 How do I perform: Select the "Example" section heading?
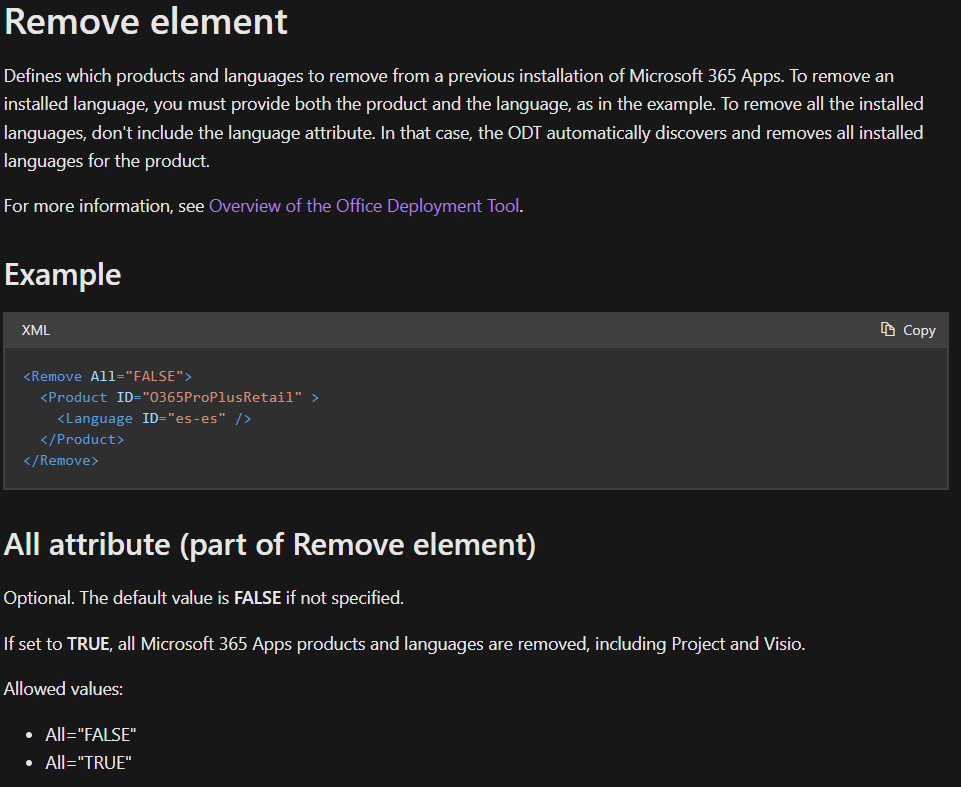coord(63,275)
